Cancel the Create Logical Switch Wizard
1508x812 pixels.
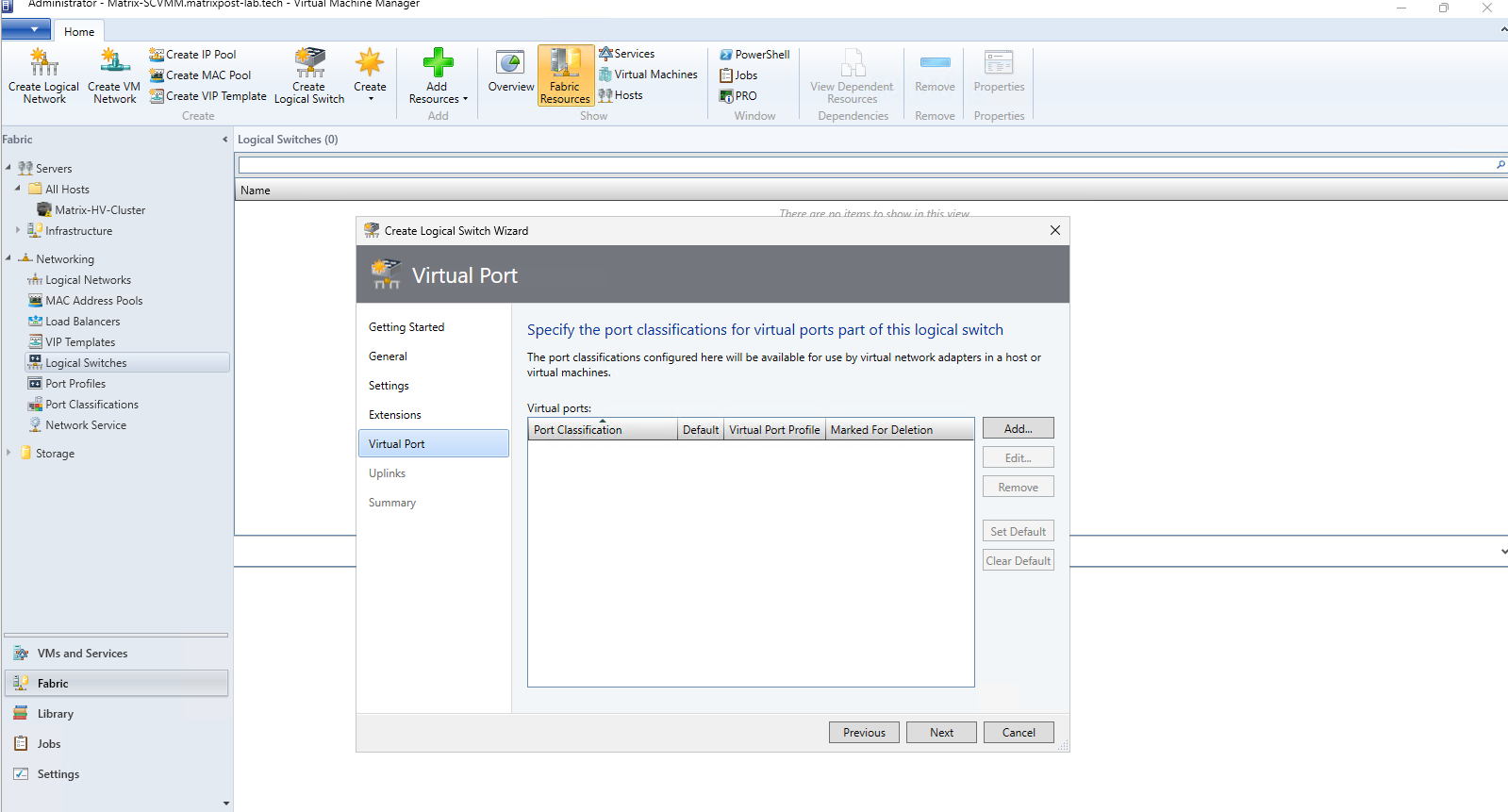1019,733
